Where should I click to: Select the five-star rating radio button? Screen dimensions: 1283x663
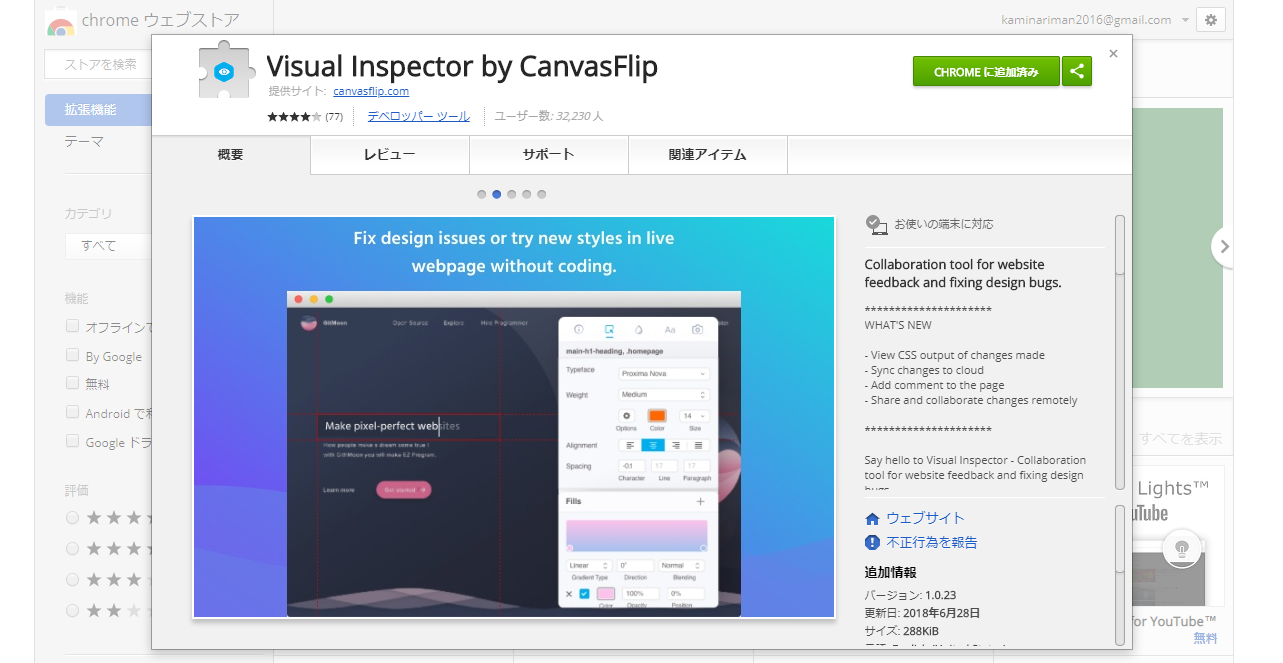[x=72, y=518]
